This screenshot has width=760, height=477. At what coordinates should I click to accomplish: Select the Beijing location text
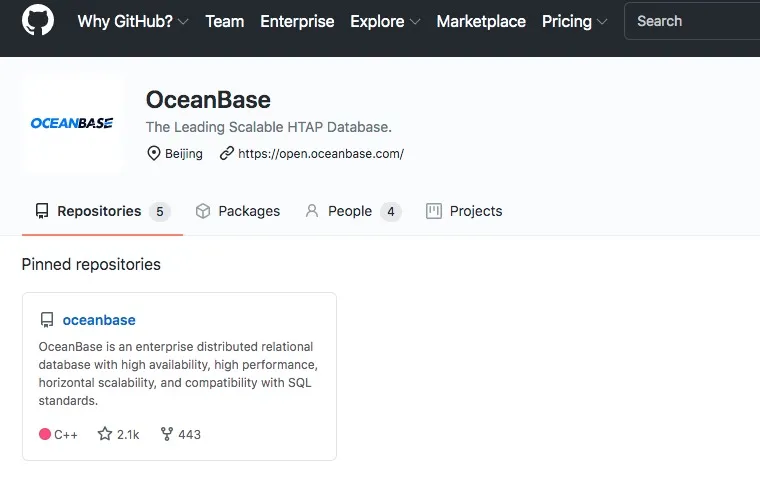[x=184, y=154]
